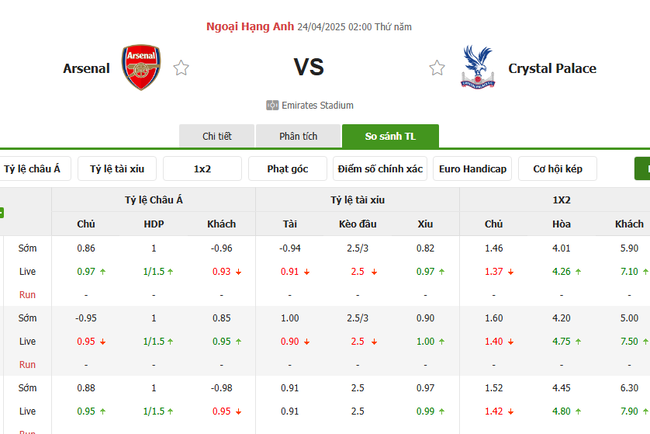Screen dimensions: 650x434
Task: Click the stadium icon beside Emirates Stadium
Action: (272, 105)
